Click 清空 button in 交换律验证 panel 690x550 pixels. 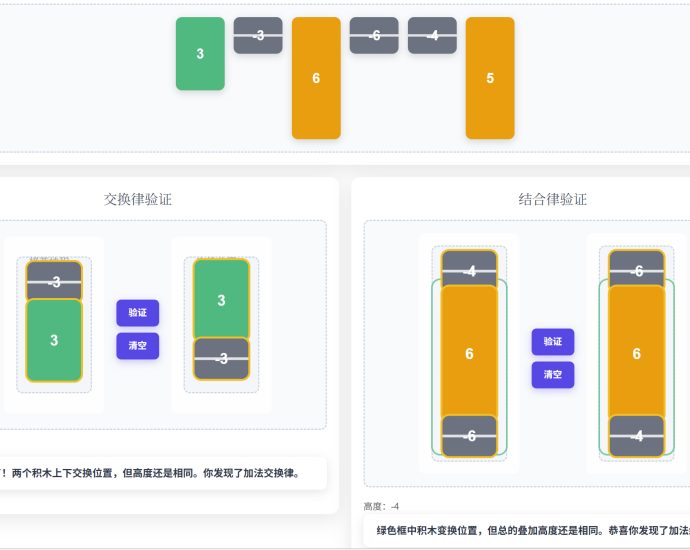click(138, 346)
